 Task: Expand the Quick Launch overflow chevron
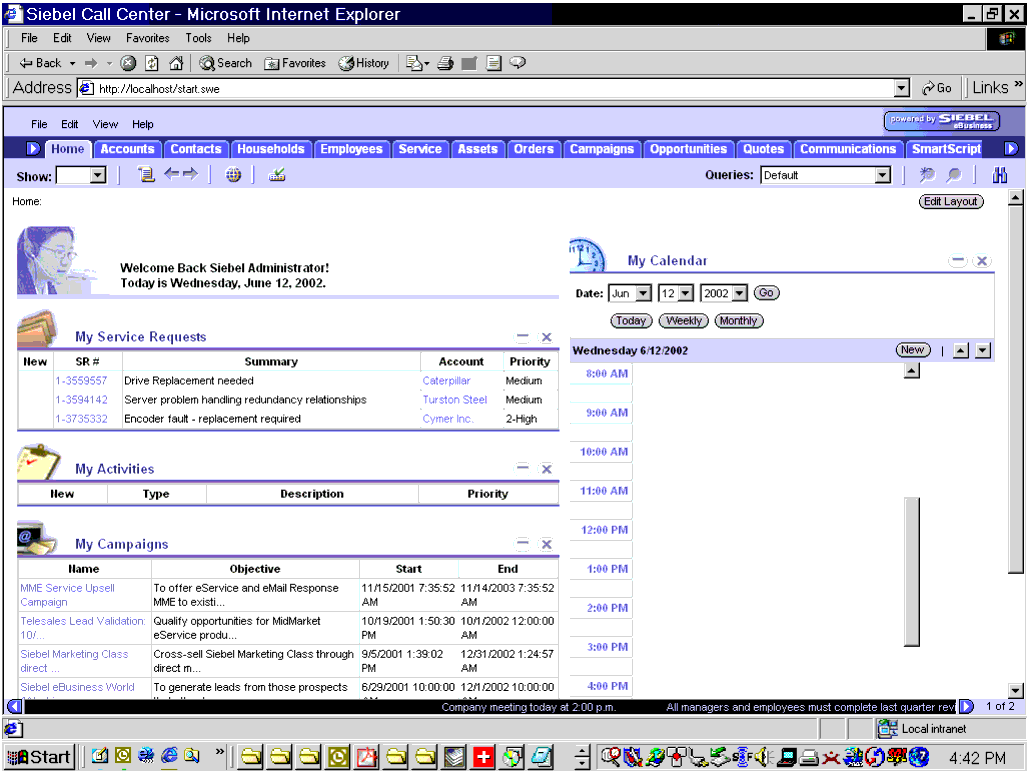click(x=220, y=751)
